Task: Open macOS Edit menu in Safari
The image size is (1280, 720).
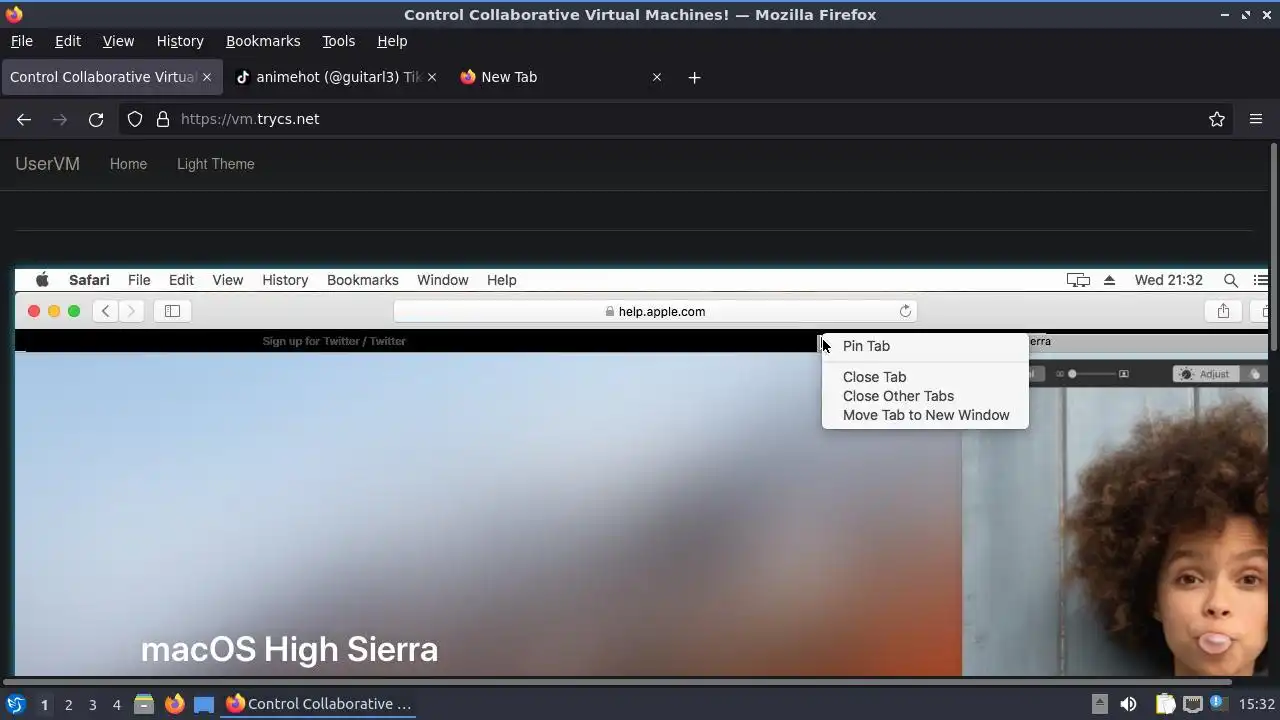Action: [181, 280]
